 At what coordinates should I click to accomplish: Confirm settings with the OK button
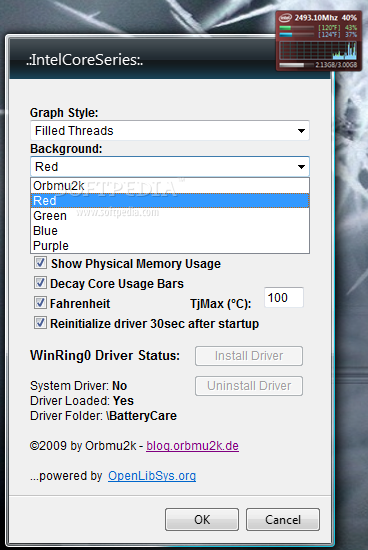pos(202,519)
